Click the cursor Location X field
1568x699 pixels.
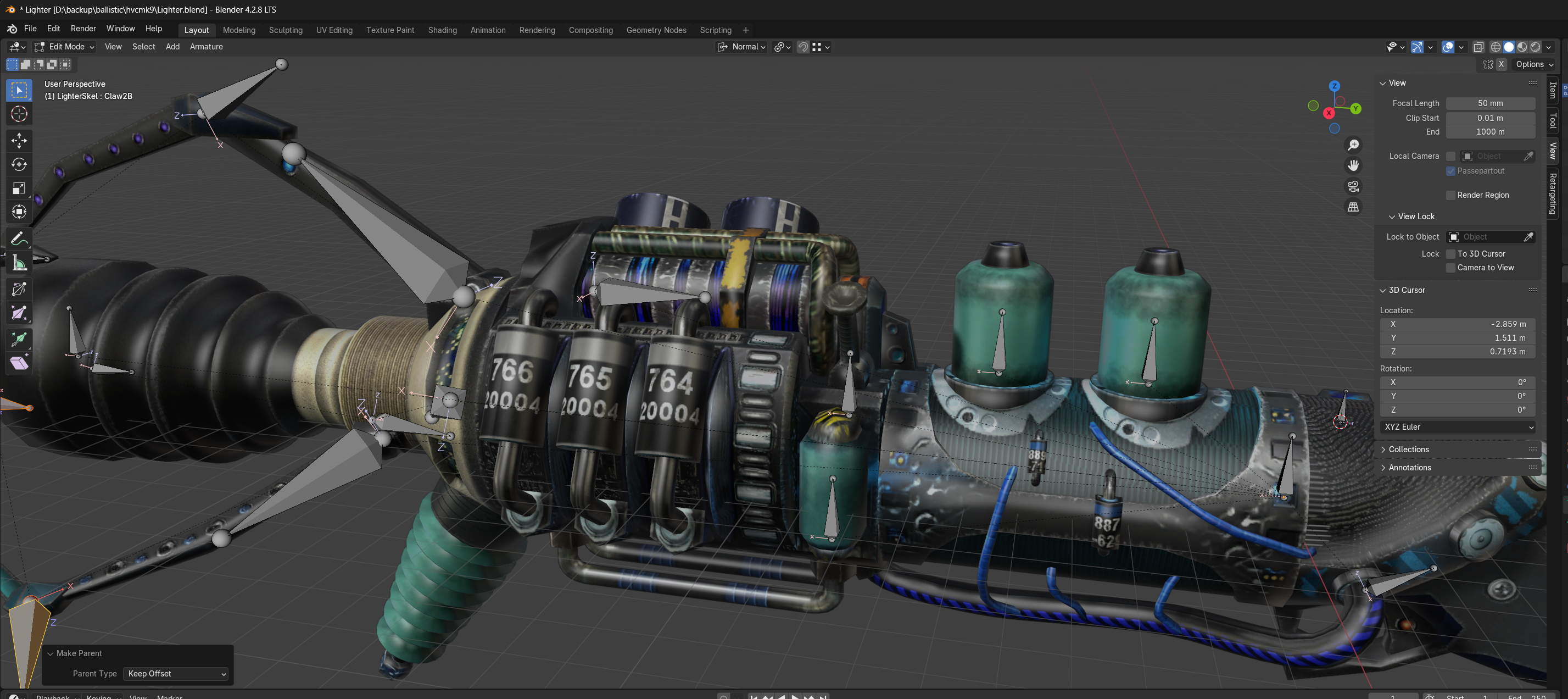click(1457, 325)
